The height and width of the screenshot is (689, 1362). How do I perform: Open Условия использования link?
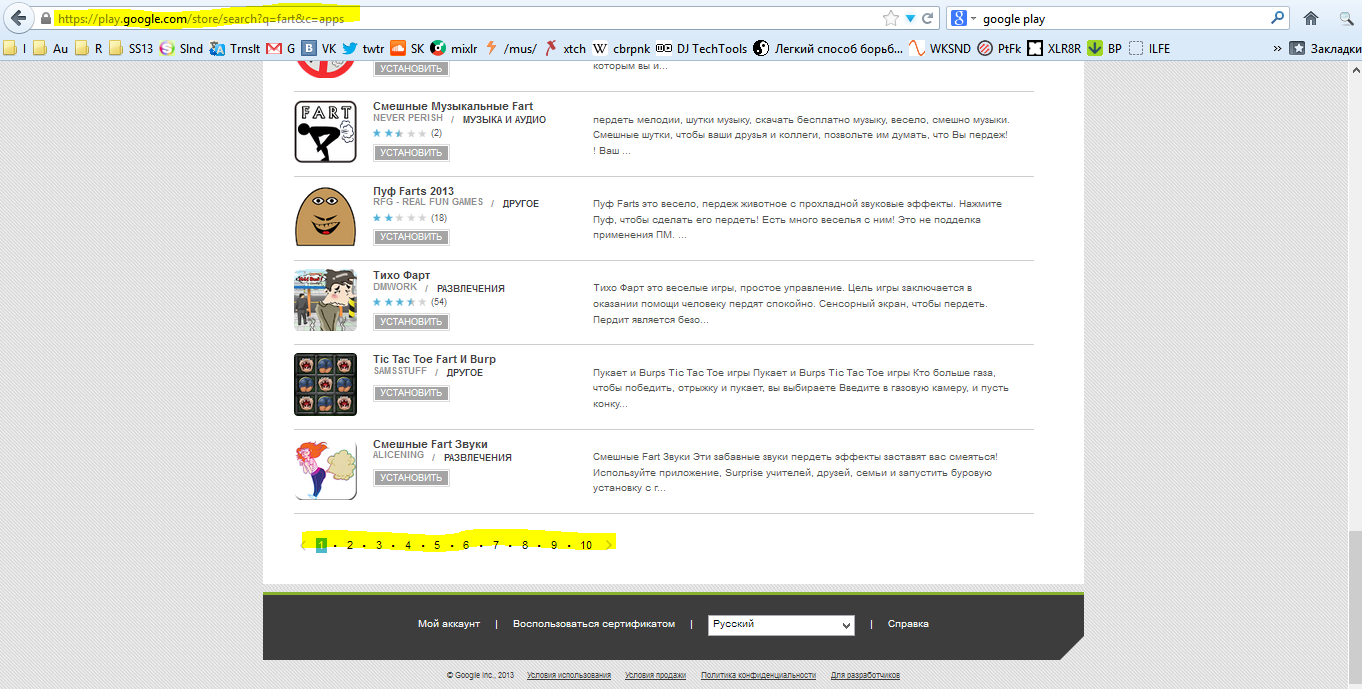569,675
